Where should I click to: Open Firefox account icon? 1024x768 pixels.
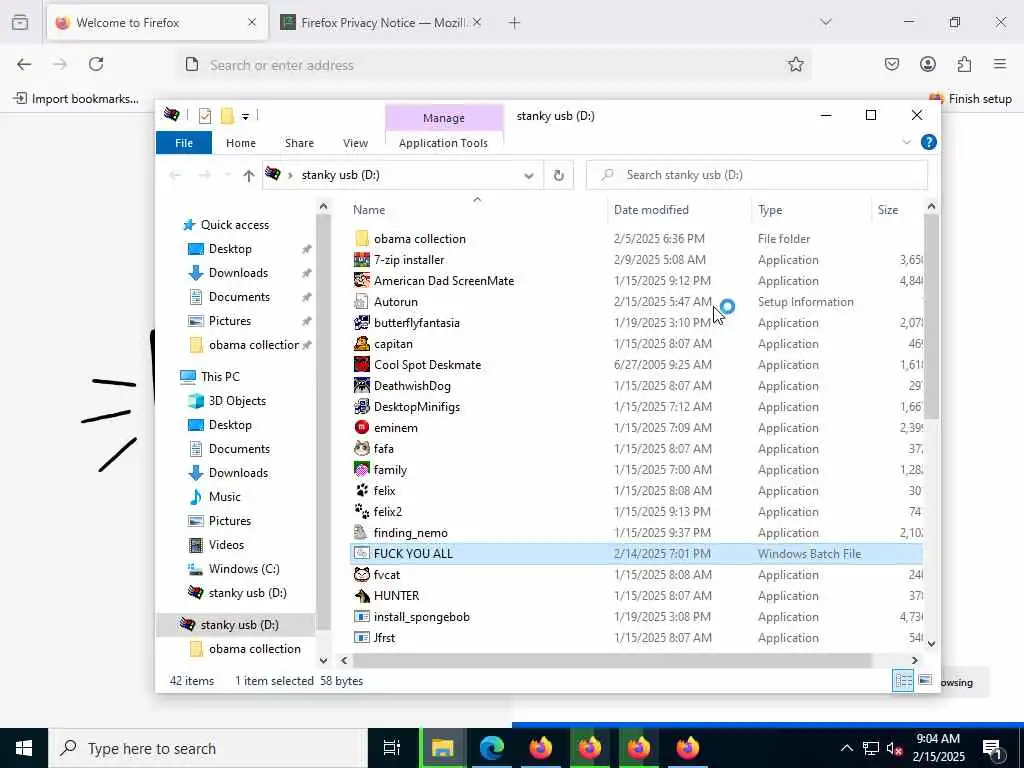click(927, 64)
